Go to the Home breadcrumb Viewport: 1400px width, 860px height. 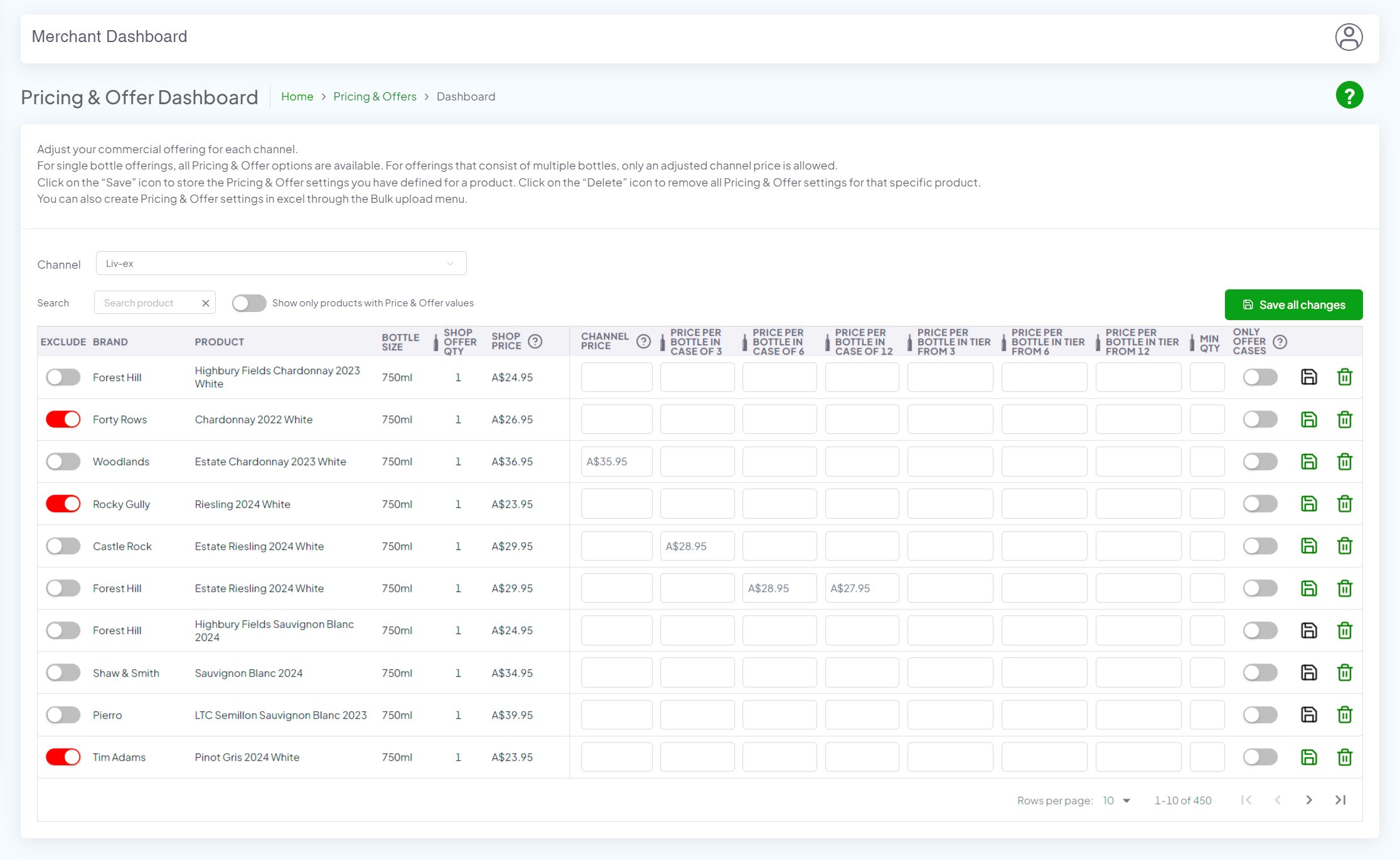point(297,97)
